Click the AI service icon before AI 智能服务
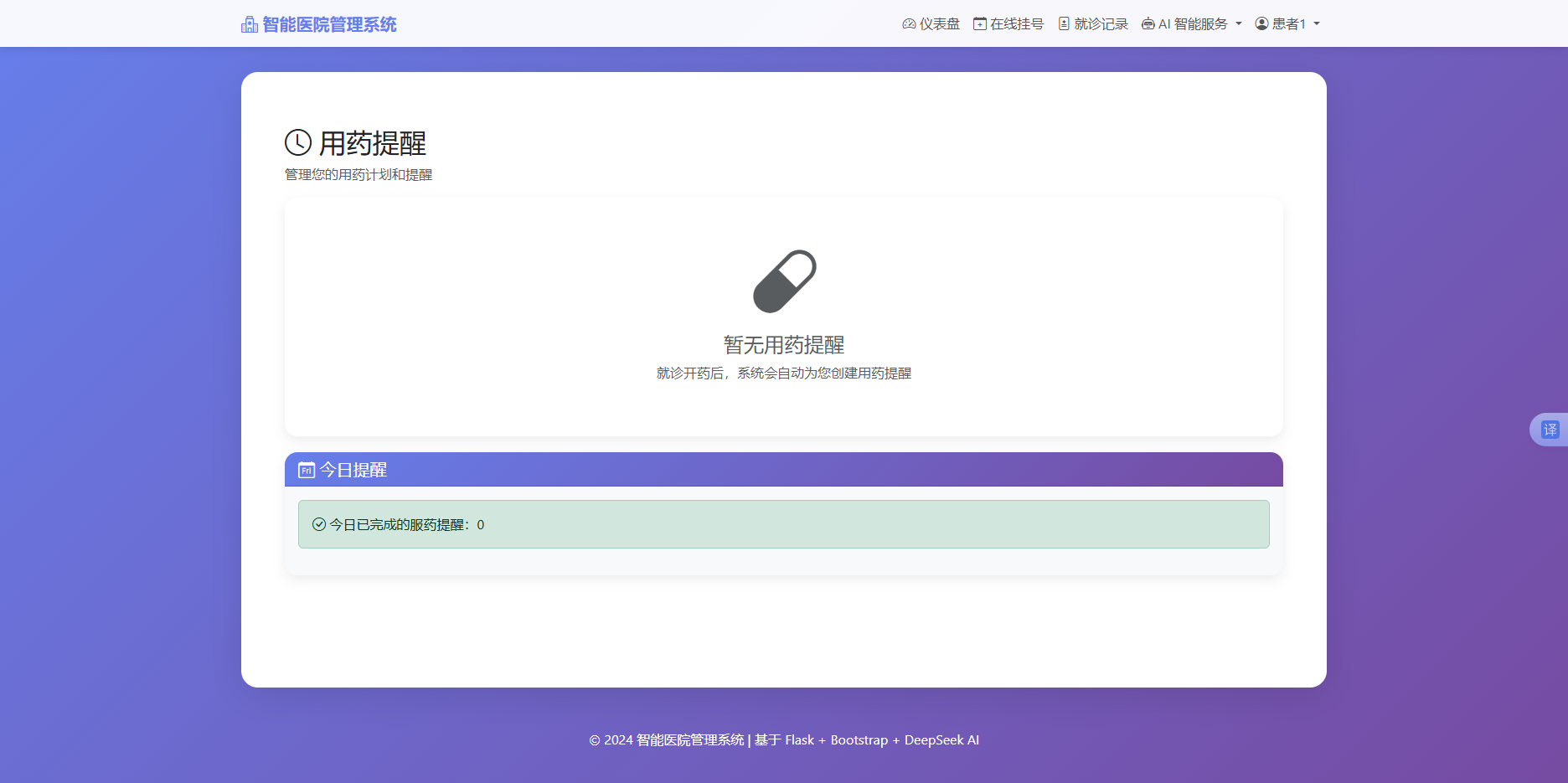This screenshot has height=783, width=1568. [x=1147, y=23]
